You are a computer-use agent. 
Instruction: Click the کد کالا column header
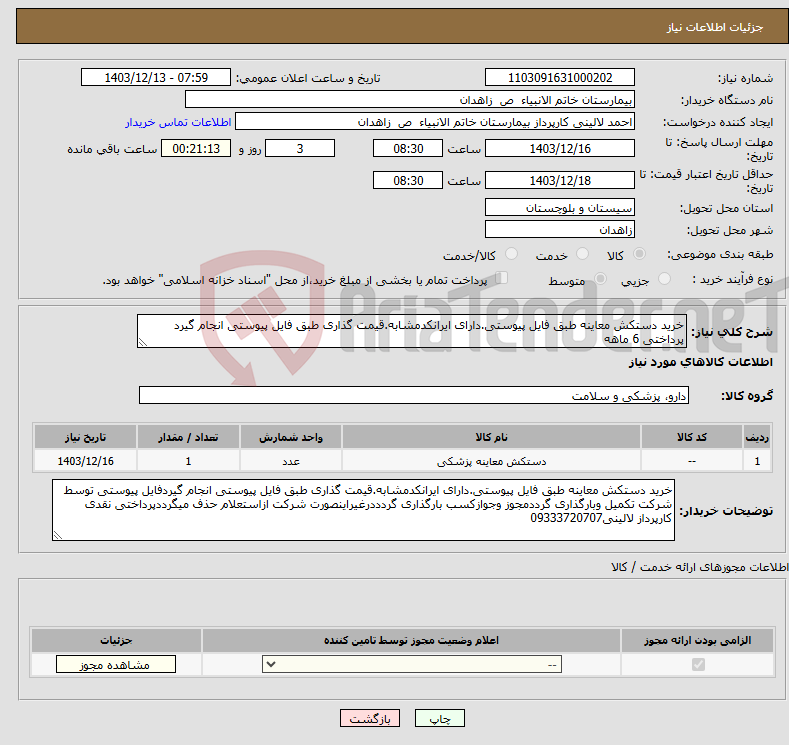[691, 437]
